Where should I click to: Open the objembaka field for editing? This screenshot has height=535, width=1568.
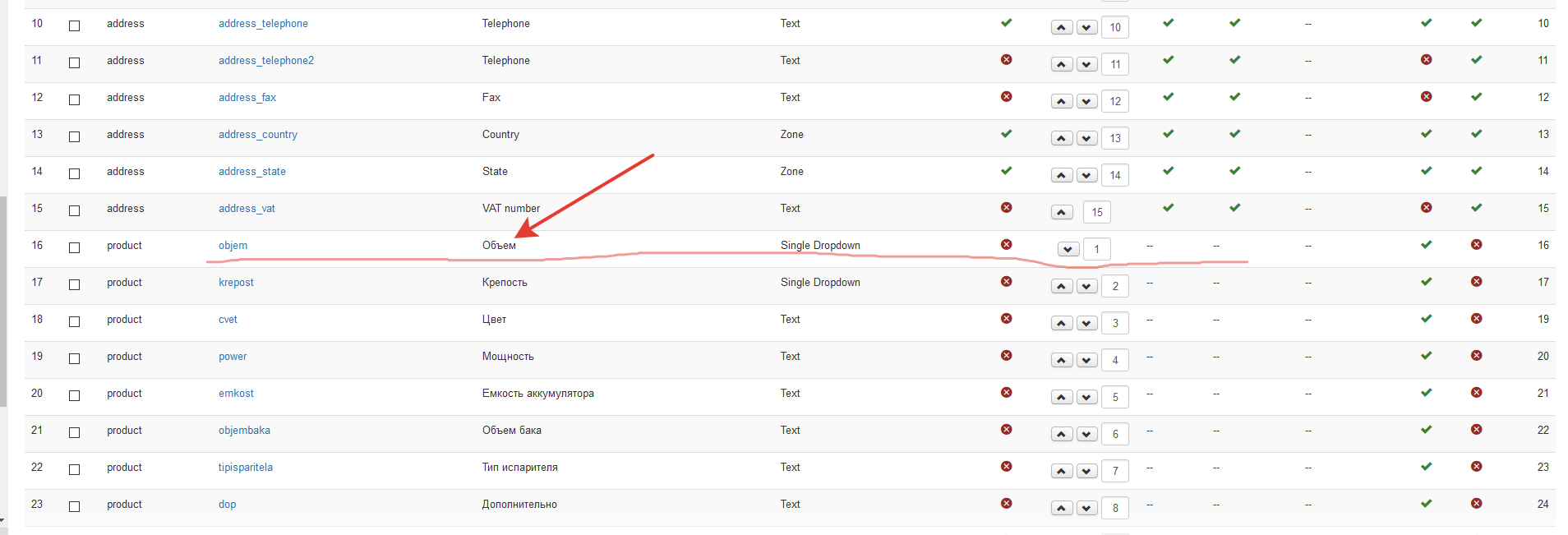point(244,431)
